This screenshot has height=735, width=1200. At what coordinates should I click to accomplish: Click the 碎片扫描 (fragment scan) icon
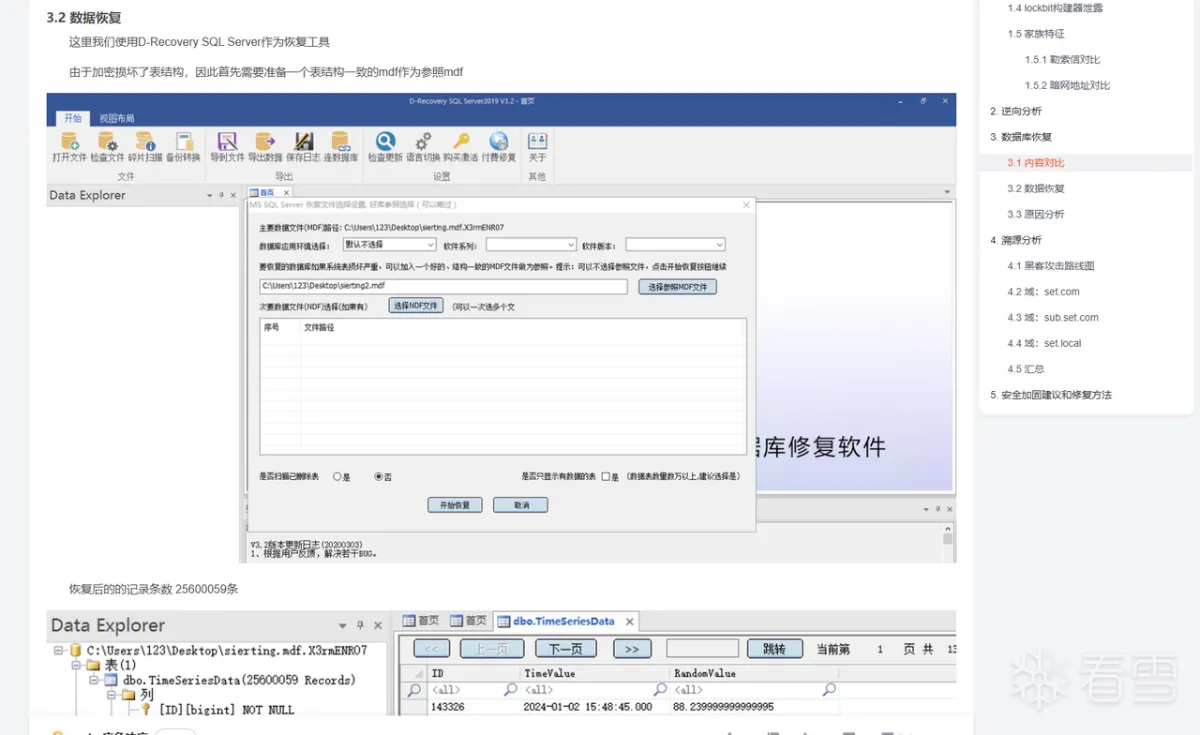tap(146, 142)
